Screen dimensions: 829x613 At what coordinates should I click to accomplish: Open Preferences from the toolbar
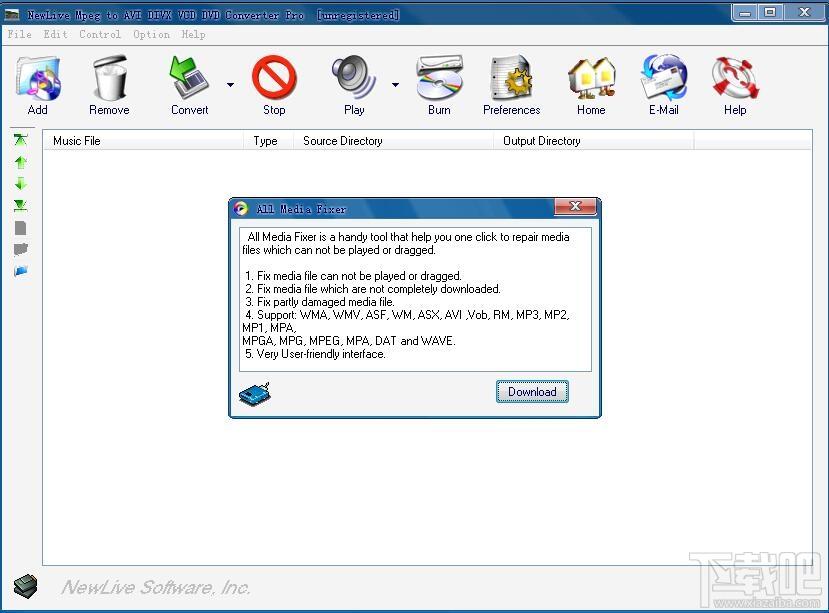point(511,78)
